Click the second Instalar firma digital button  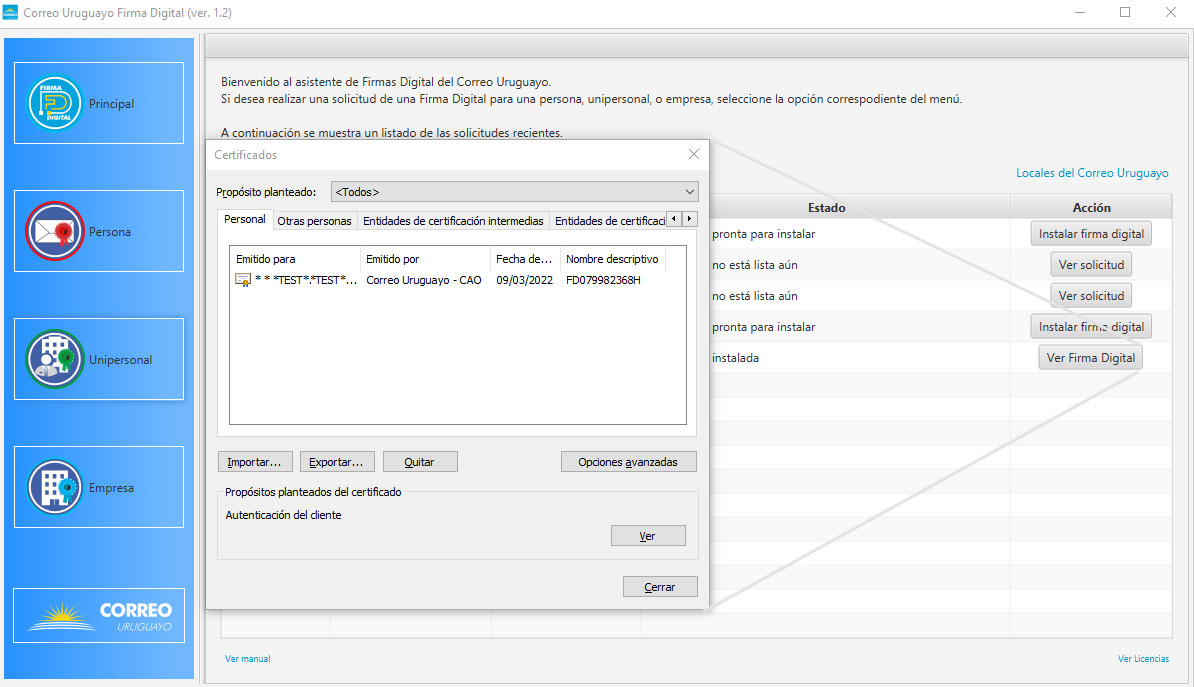1090,327
